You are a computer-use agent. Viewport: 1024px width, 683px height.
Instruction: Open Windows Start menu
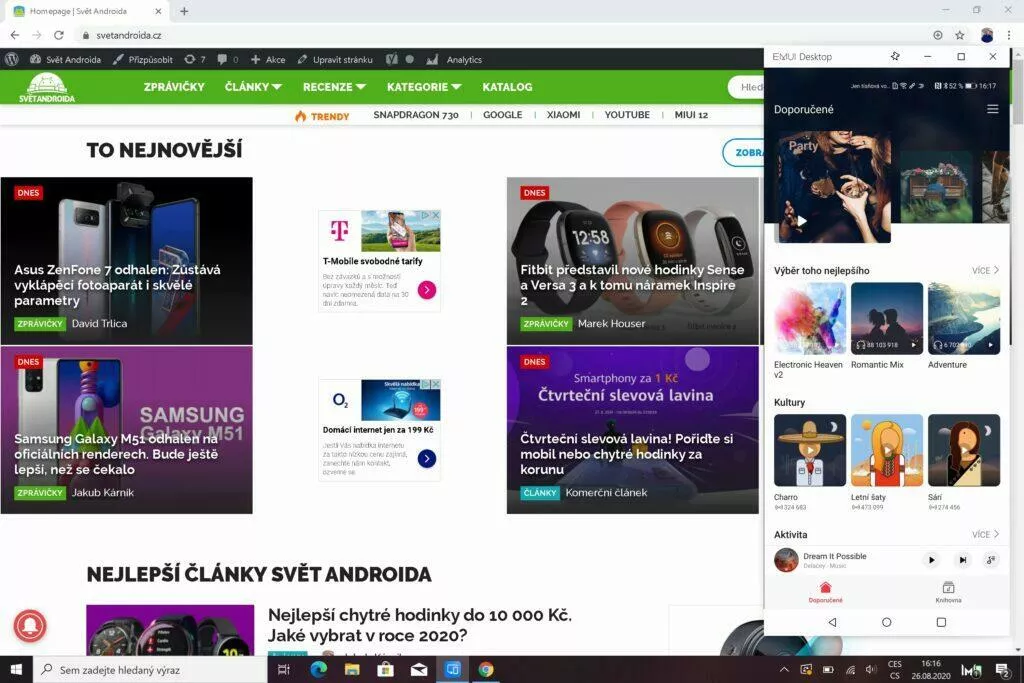[x=16, y=669]
